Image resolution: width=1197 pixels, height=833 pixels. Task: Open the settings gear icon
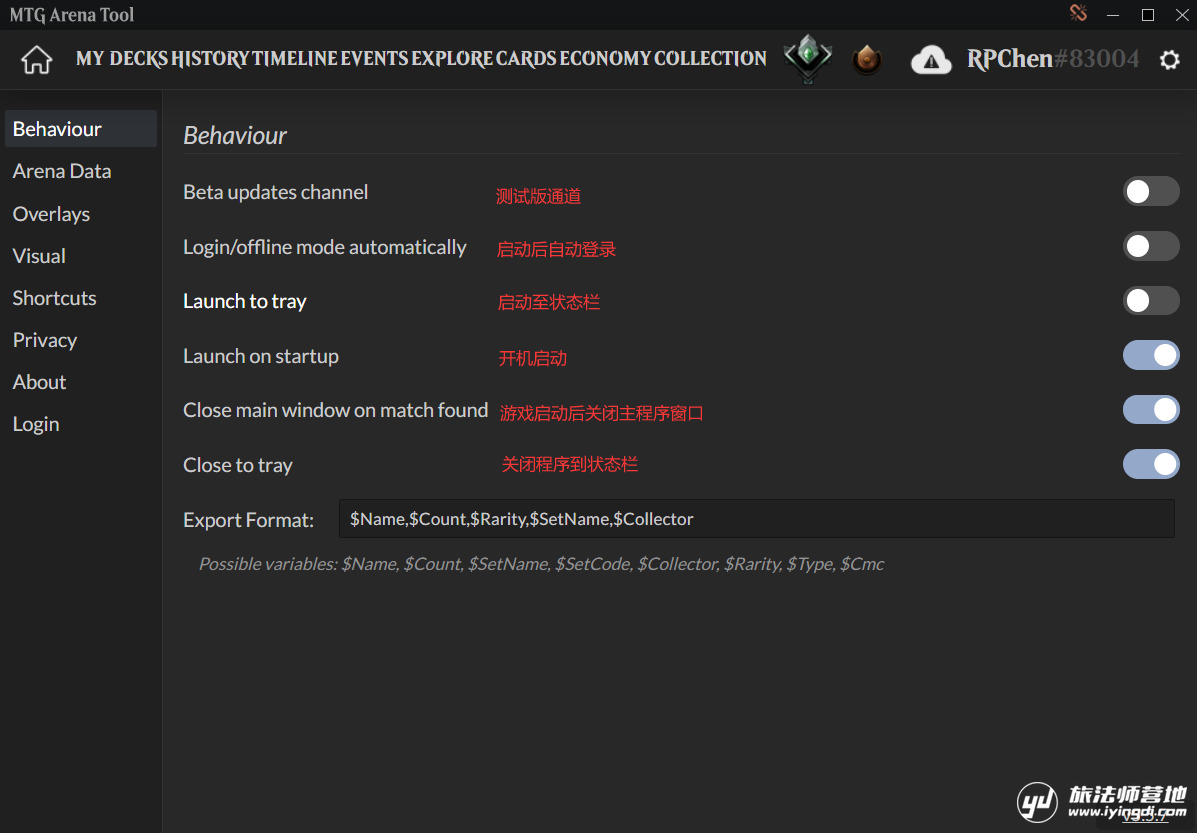pyautogui.click(x=1170, y=60)
